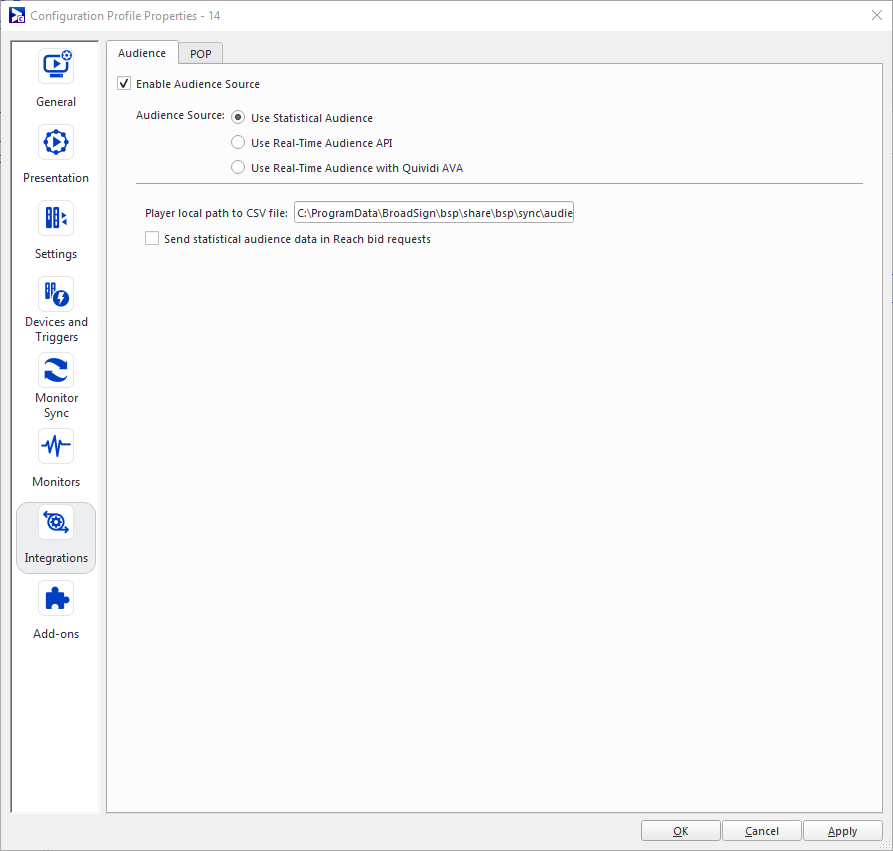Uncheck Enable Audience Source checkbox
This screenshot has width=893, height=851.
(x=125, y=84)
